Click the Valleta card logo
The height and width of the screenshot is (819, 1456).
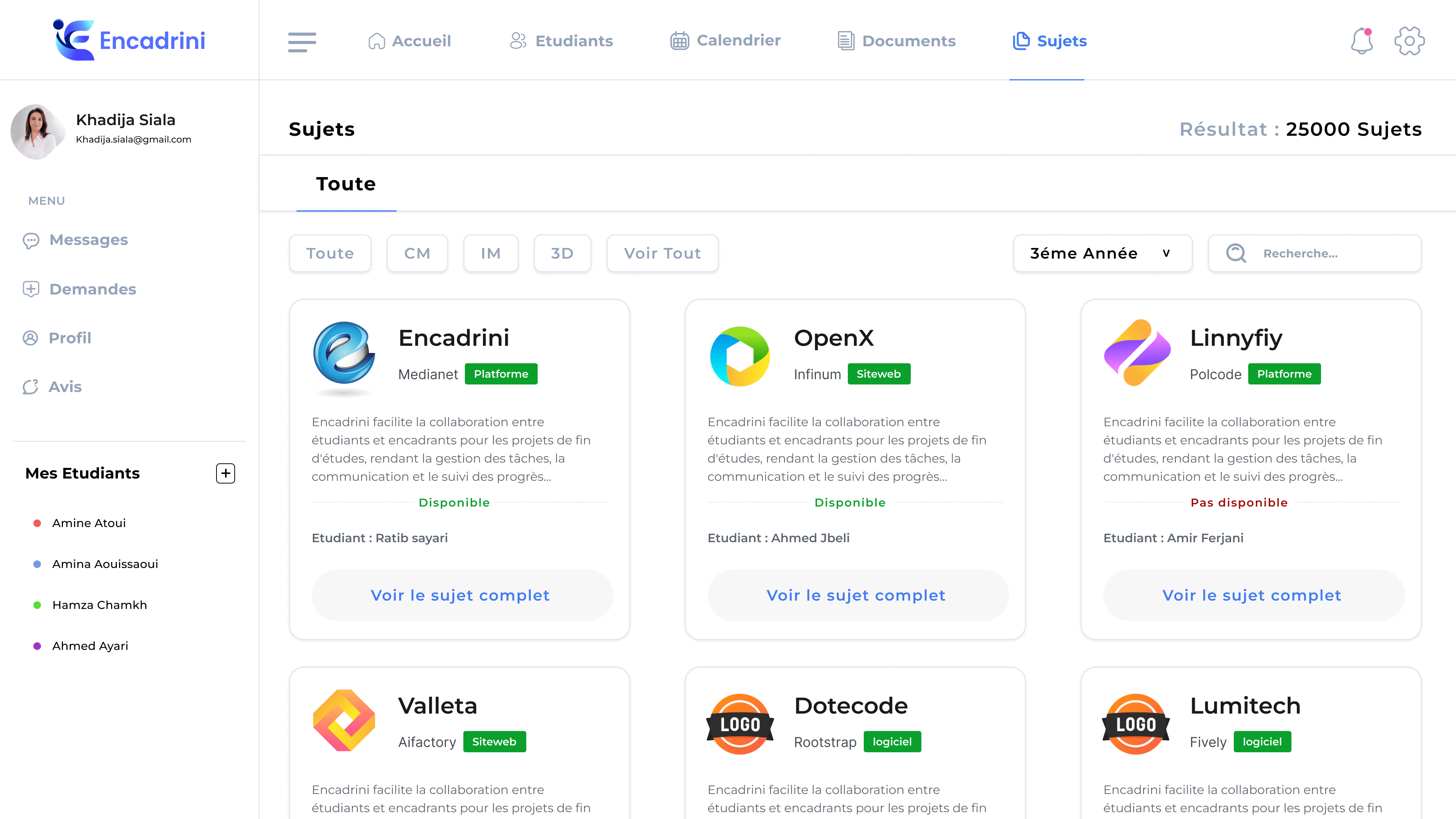pyautogui.click(x=344, y=720)
